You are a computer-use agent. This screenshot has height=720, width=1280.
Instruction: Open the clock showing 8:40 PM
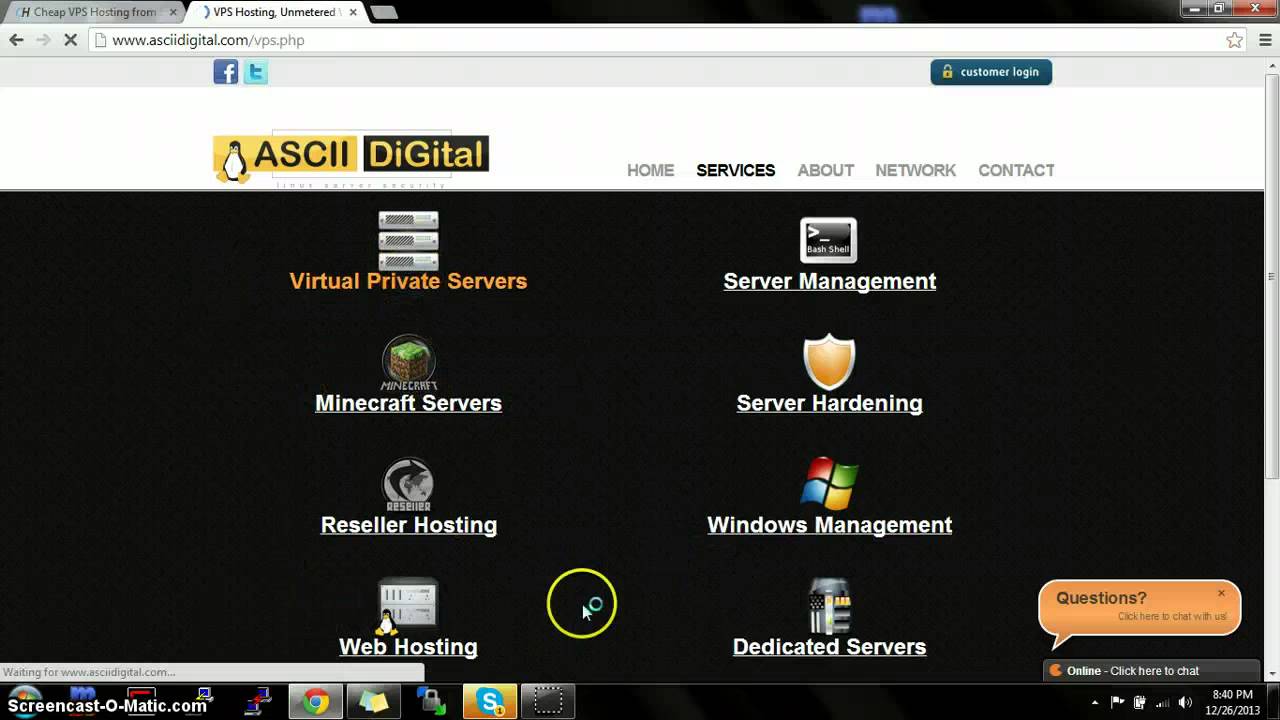pos(1232,702)
